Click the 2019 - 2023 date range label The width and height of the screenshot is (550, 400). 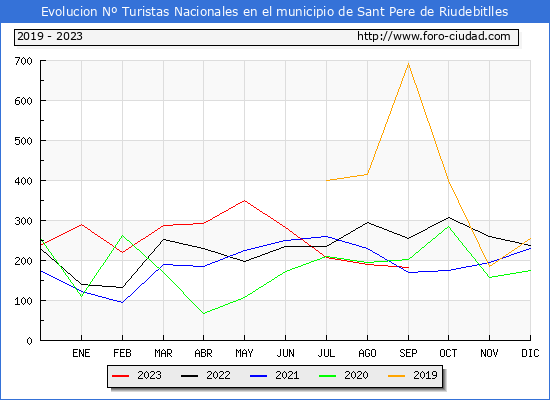click(50, 36)
